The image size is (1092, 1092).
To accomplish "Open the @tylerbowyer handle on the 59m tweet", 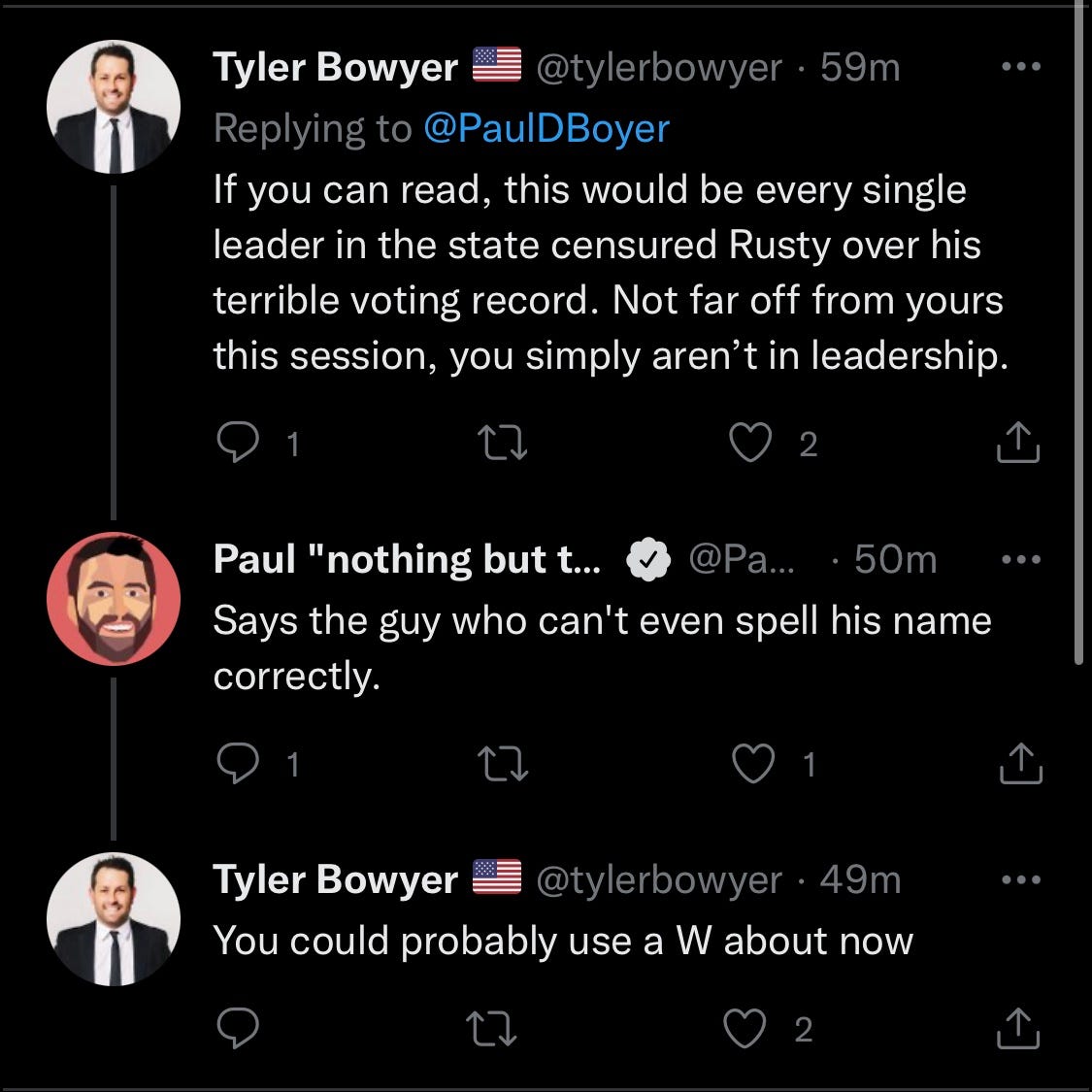I will 659,68.
